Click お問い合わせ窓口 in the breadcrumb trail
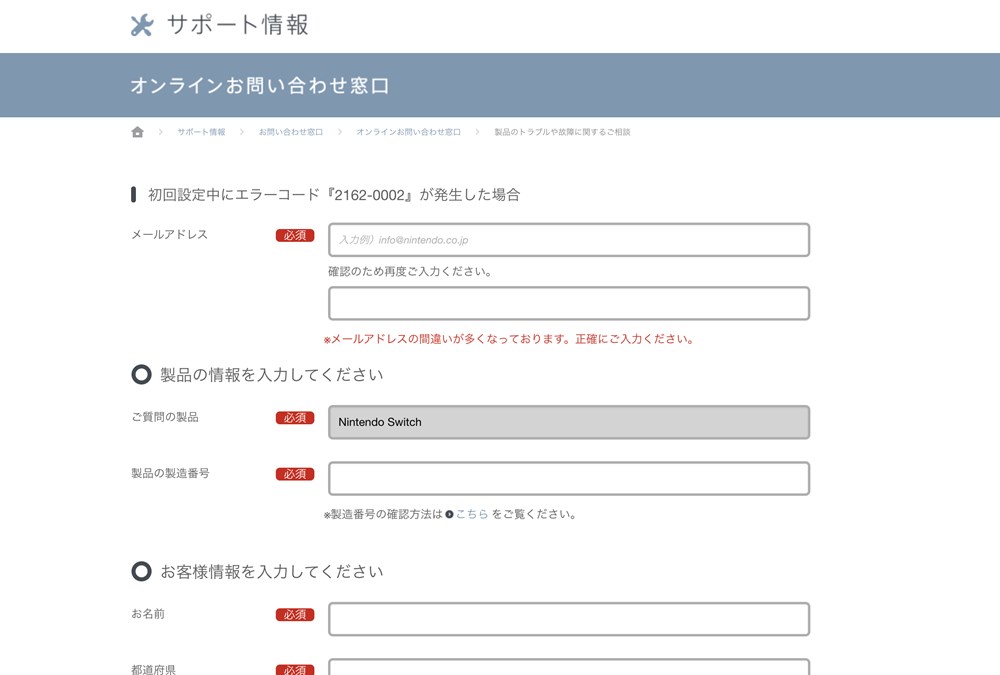This screenshot has height=675, width=1000. [x=288, y=131]
